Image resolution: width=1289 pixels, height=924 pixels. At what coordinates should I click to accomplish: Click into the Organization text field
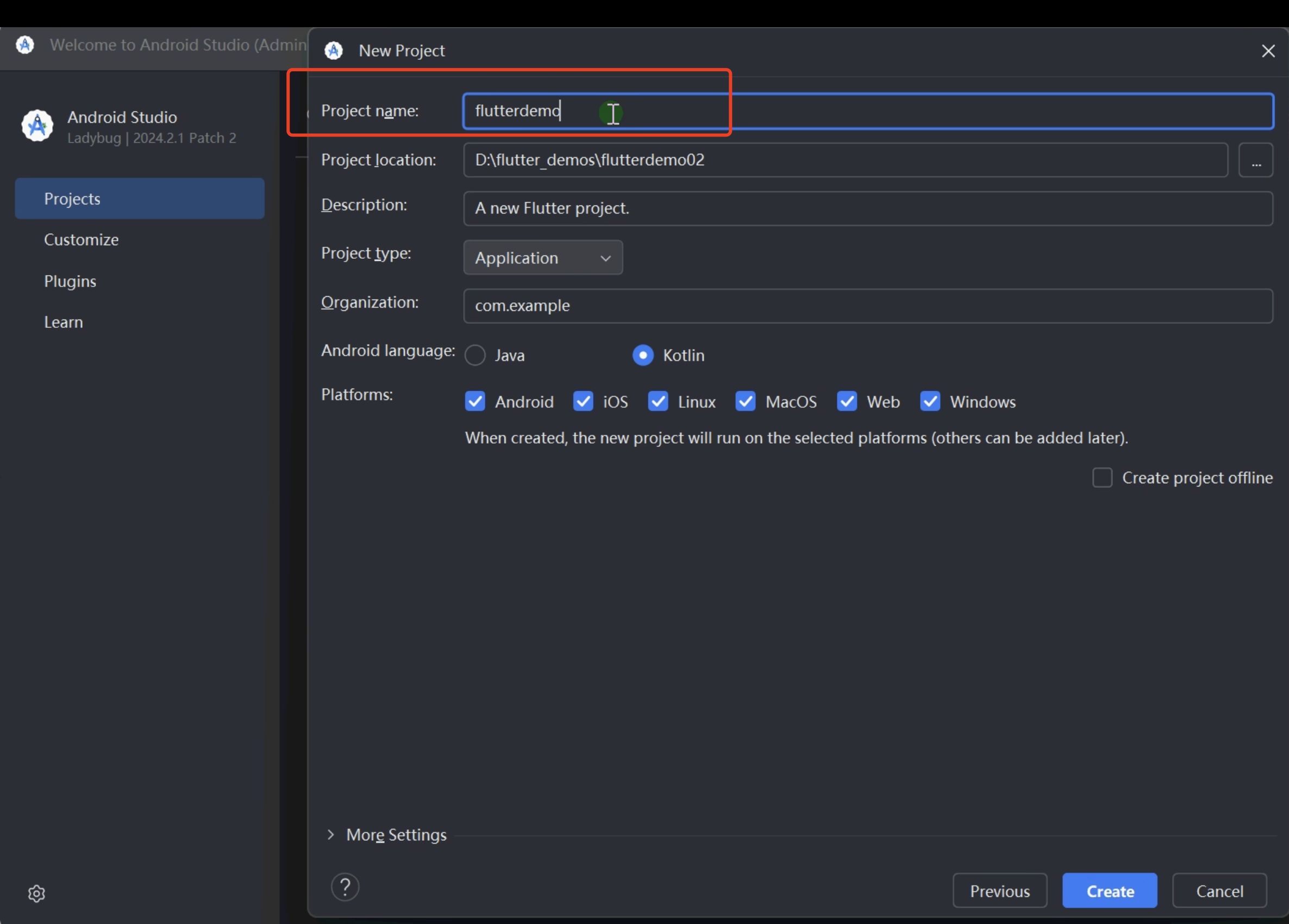[x=867, y=306]
